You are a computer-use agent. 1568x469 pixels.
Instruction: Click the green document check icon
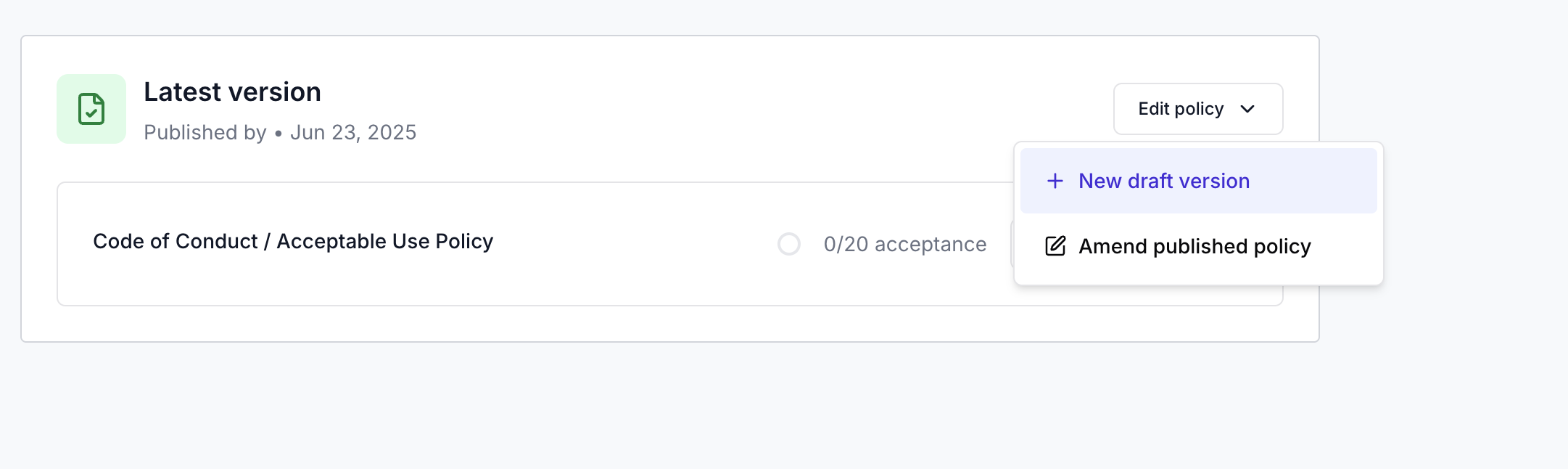coord(91,109)
